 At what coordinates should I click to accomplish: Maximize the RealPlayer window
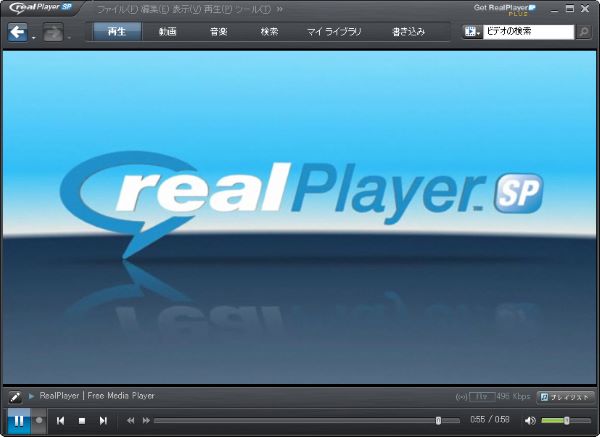coord(570,8)
